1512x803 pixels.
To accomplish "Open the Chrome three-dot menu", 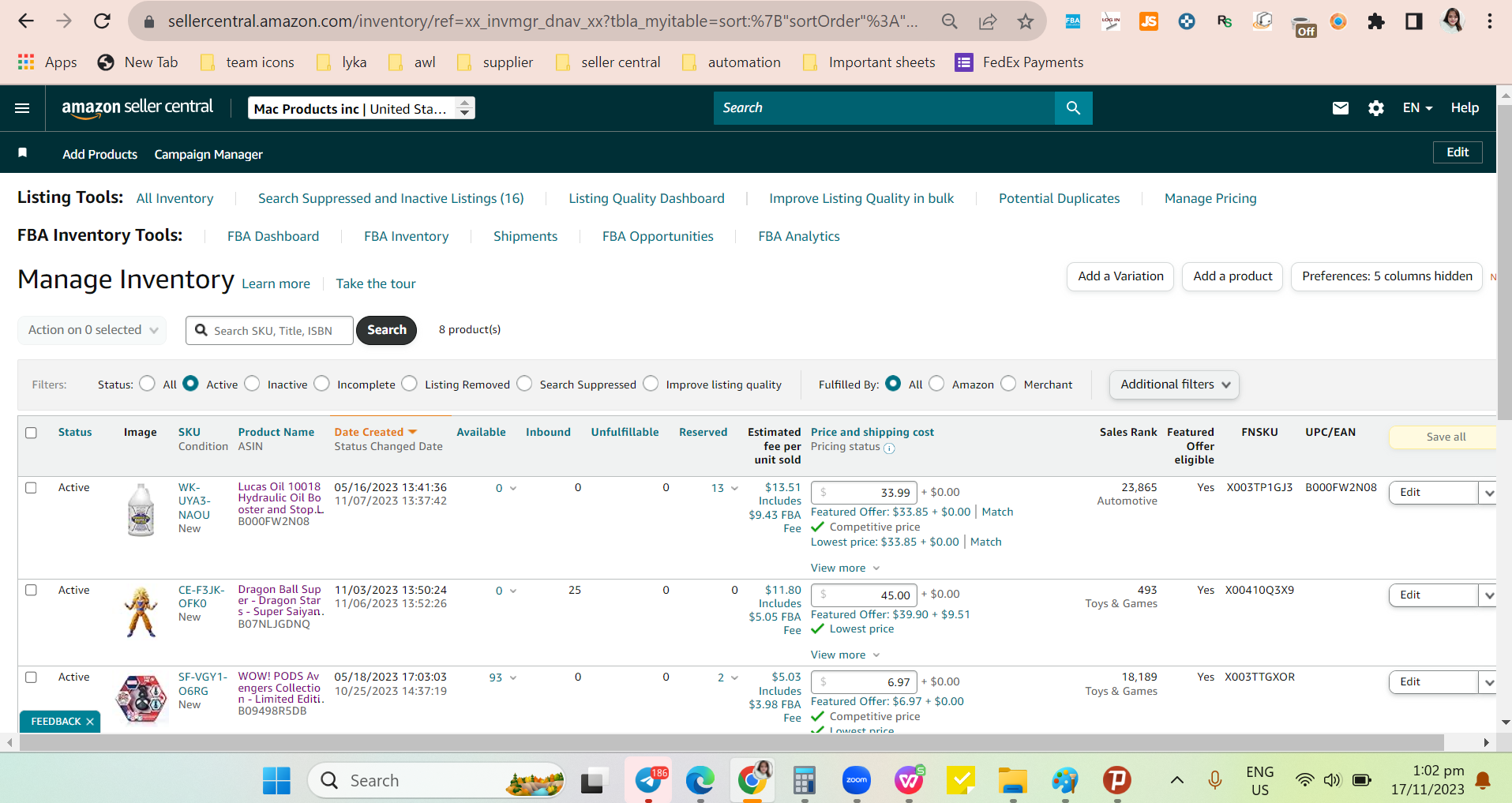I will pyautogui.click(x=1490, y=21).
